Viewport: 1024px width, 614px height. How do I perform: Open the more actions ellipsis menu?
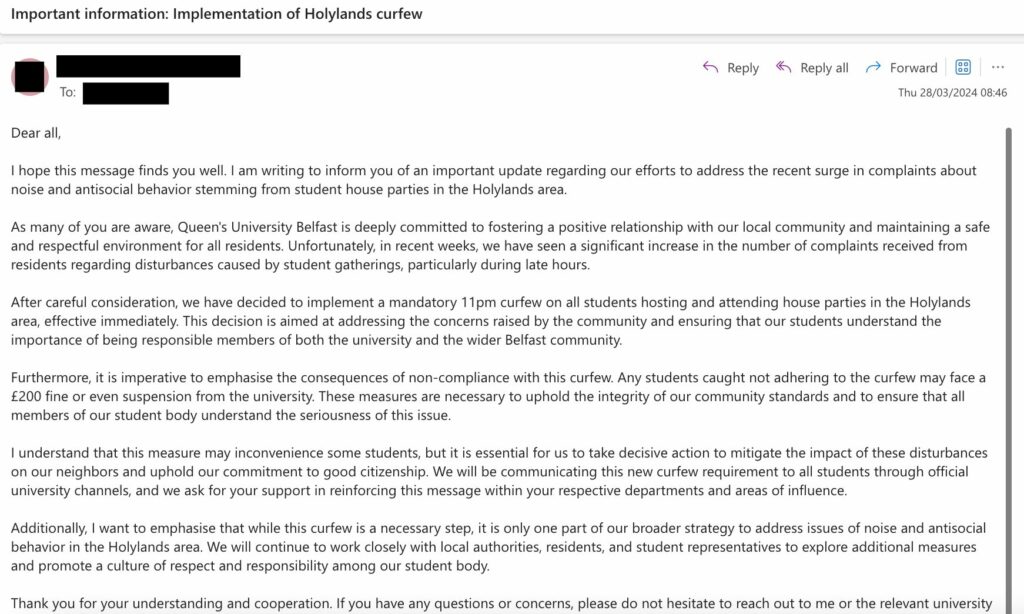tap(997, 67)
